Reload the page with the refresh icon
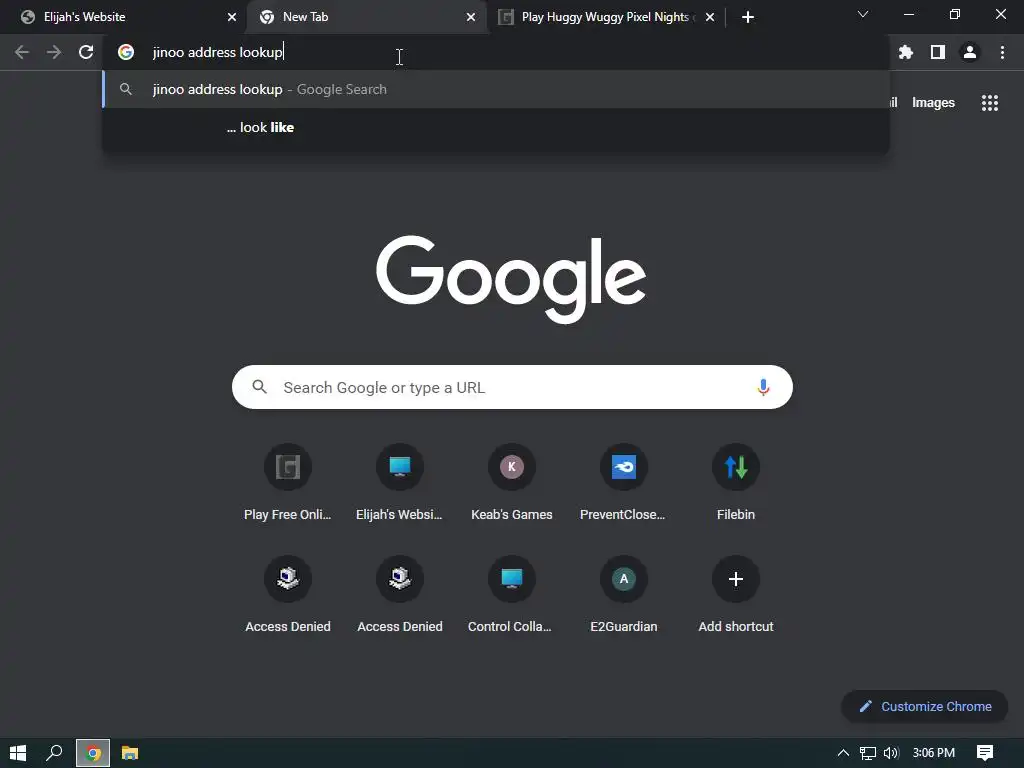The image size is (1024, 768). click(x=86, y=52)
